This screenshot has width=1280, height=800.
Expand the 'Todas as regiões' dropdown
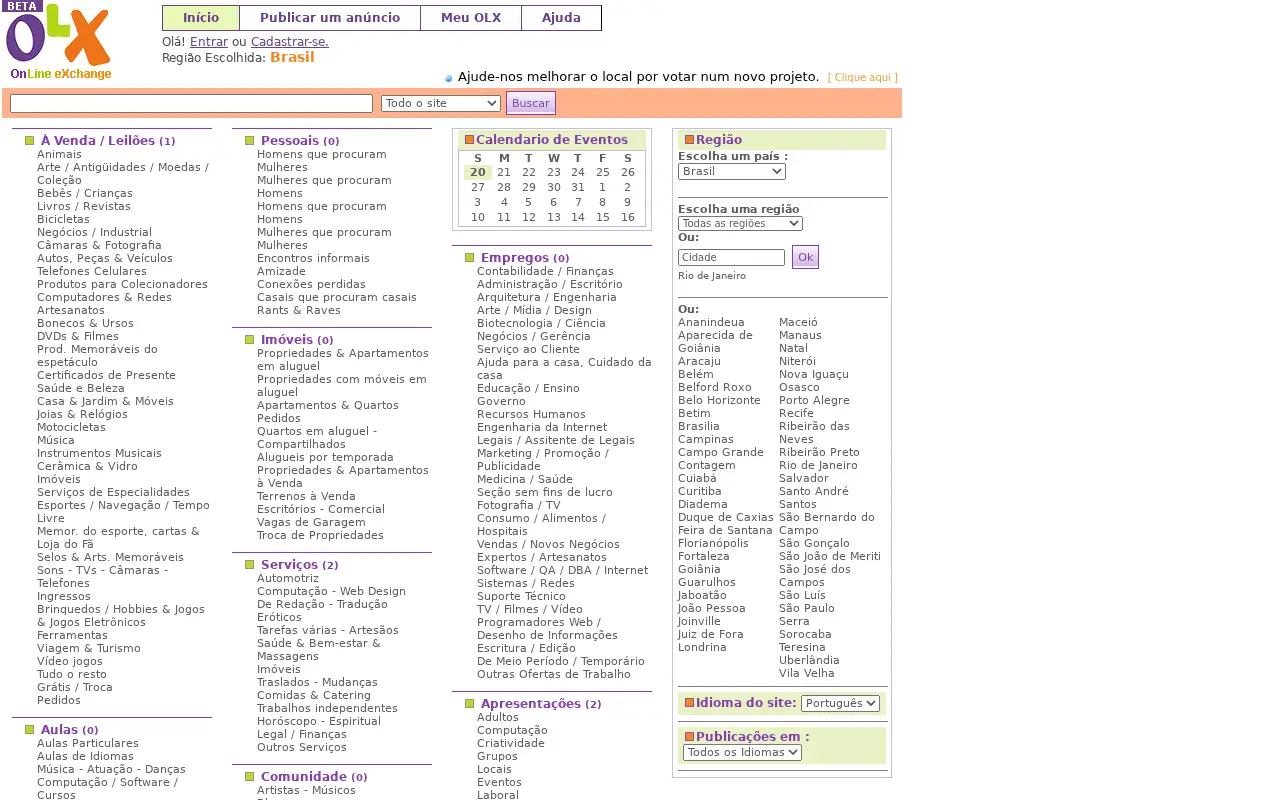click(x=740, y=224)
